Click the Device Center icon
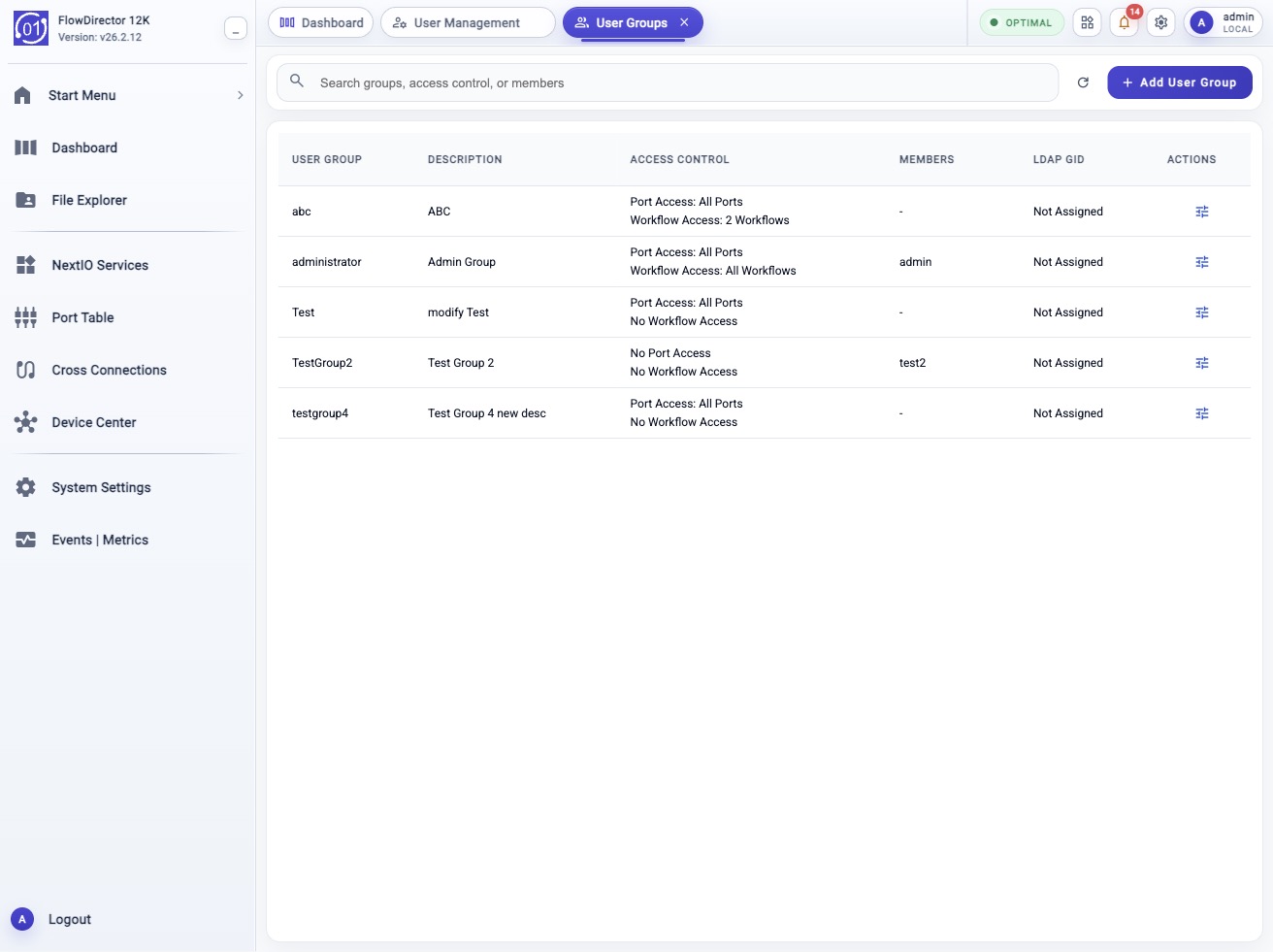 pyautogui.click(x=25, y=422)
